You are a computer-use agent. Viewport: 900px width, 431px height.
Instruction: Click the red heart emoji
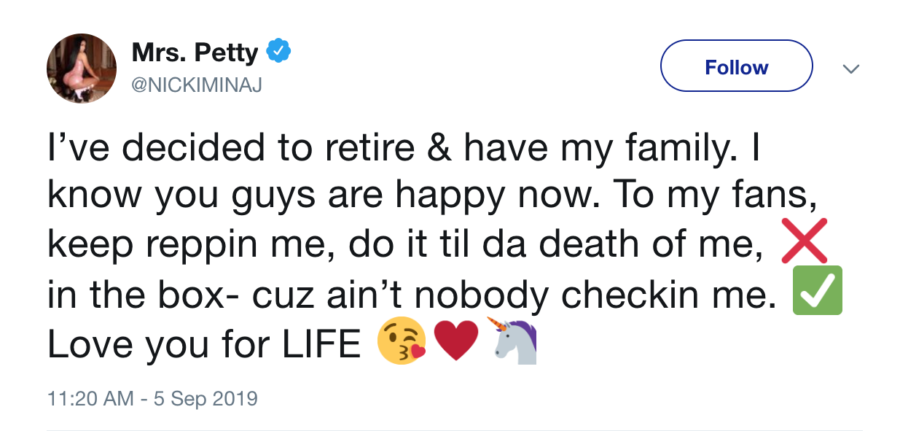(x=456, y=340)
